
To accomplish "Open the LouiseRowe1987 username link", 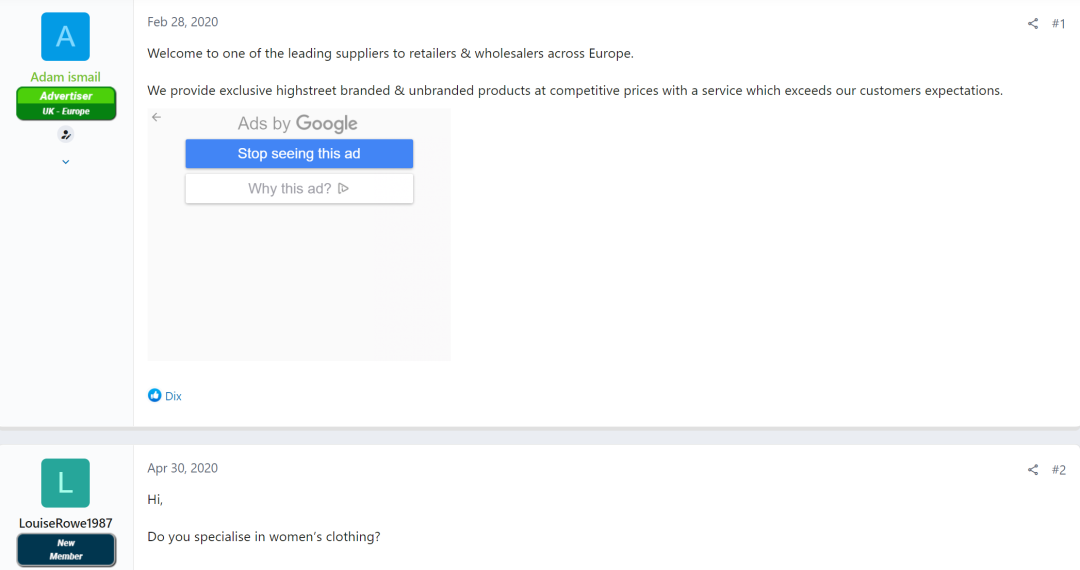I will pos(66,523).
